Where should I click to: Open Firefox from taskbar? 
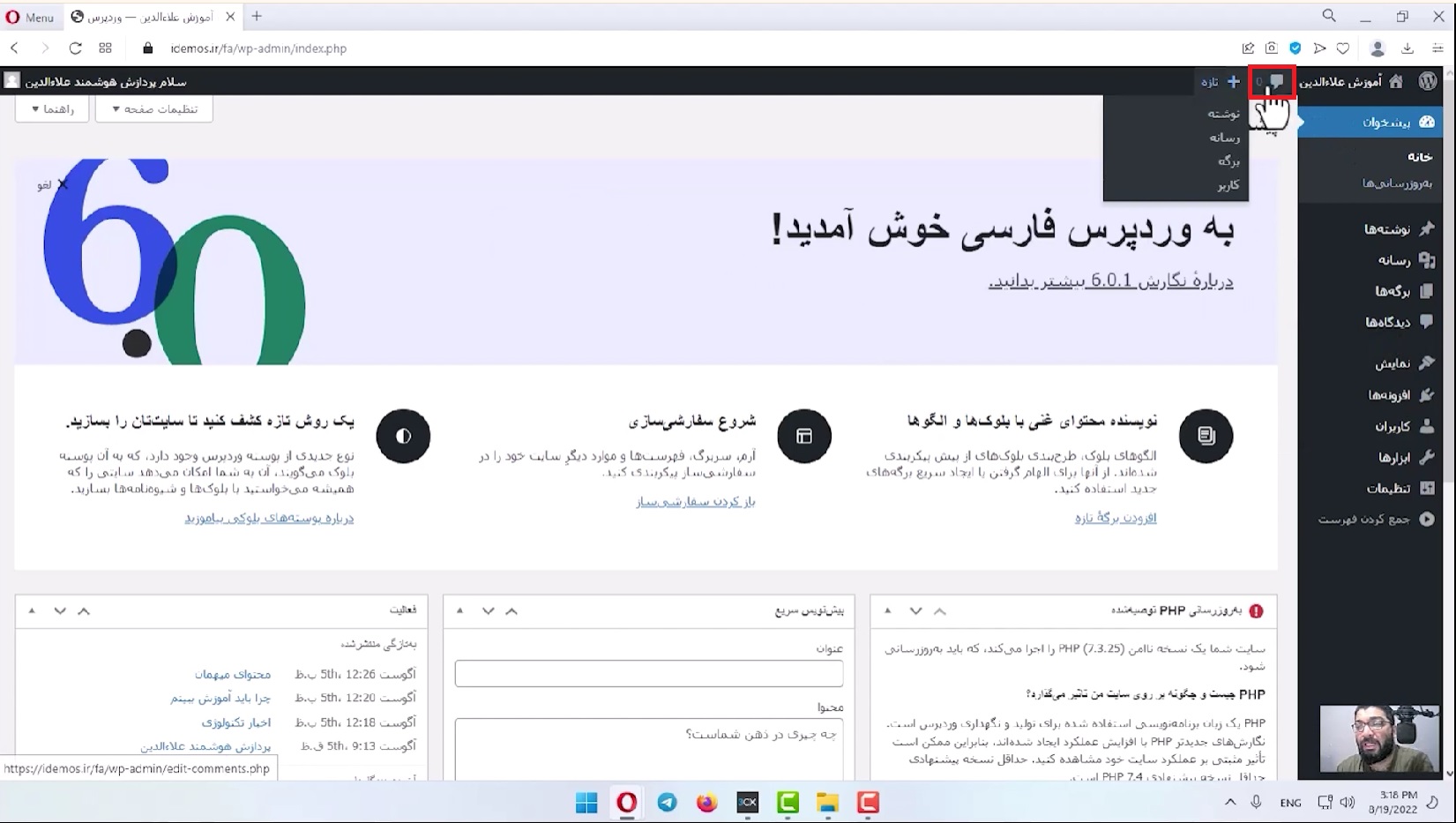coord(706,803)
